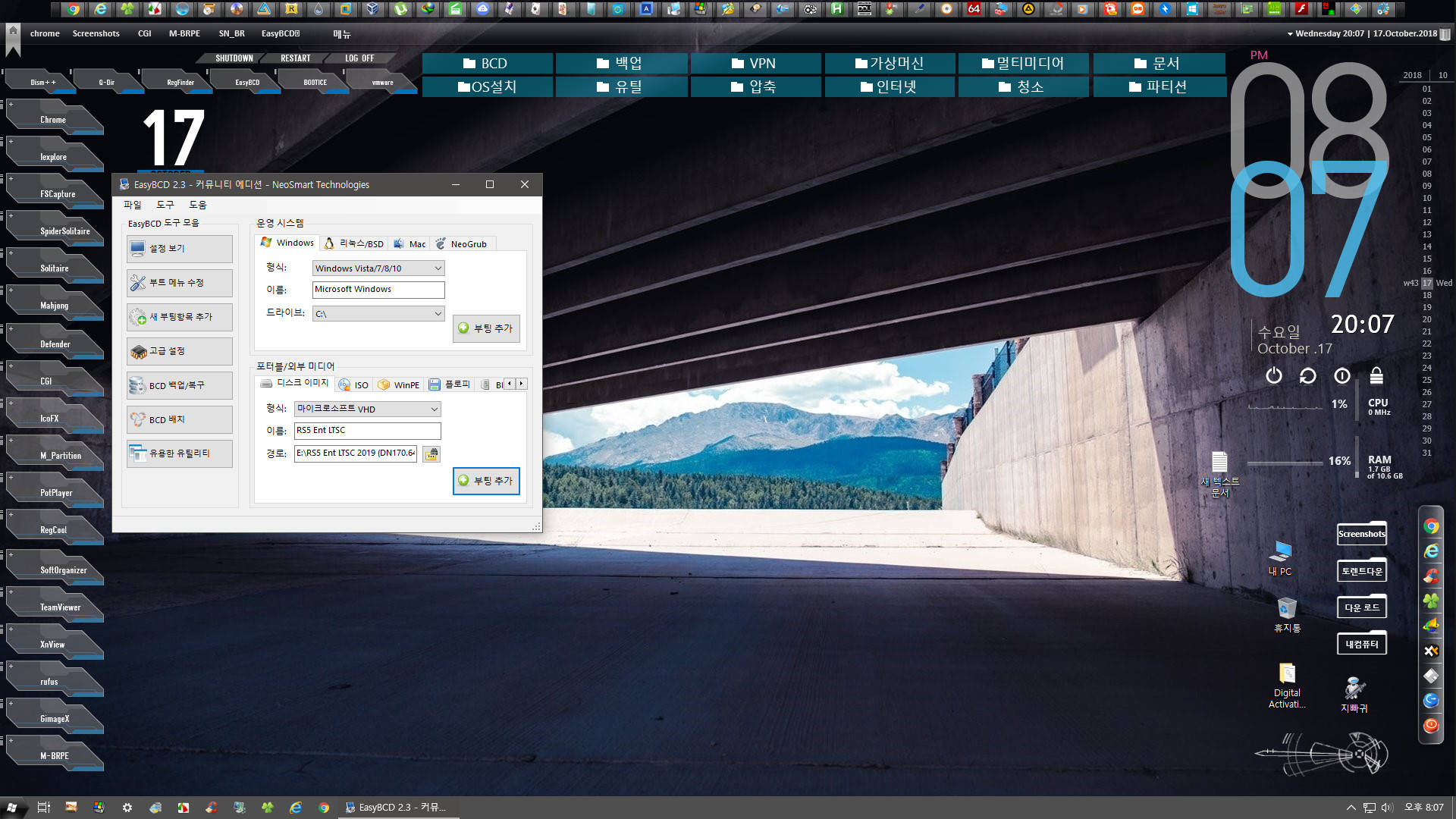Launch Chrome from the left launcher
Viewport: 1456px width, 819px height.
(53, 120)
